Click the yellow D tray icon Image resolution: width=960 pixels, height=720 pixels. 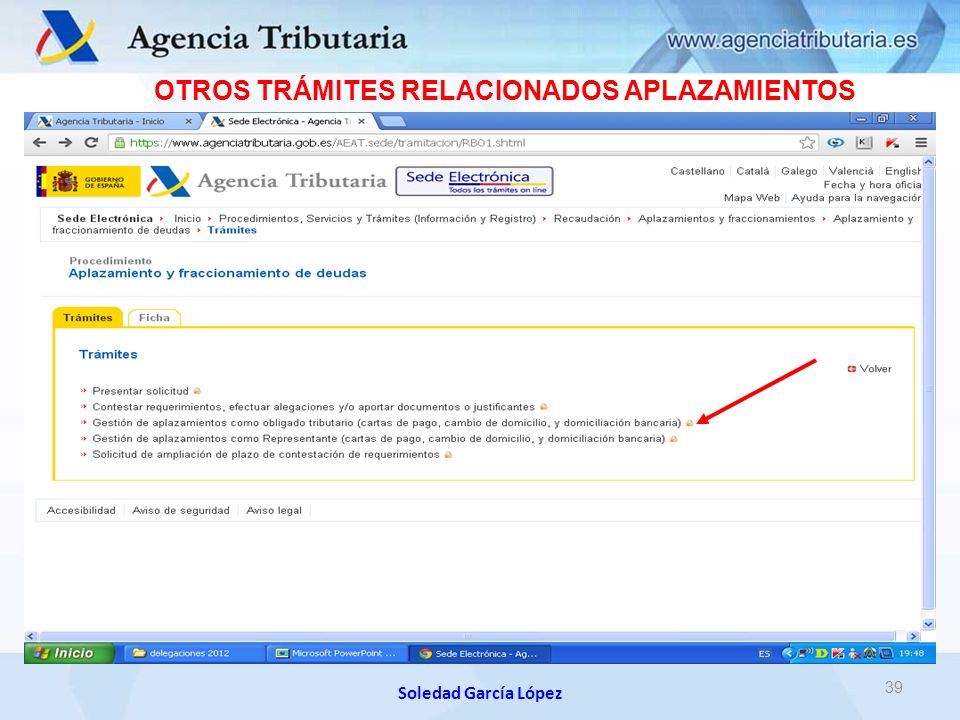click(x=822, y=653)
